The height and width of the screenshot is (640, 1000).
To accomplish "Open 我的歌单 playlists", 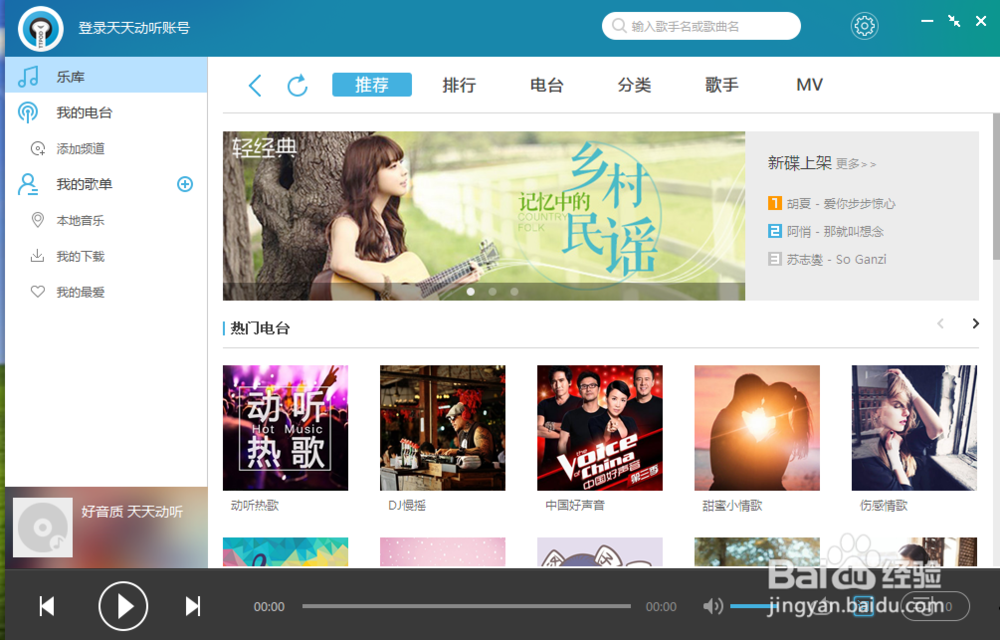I will (84, 184).
